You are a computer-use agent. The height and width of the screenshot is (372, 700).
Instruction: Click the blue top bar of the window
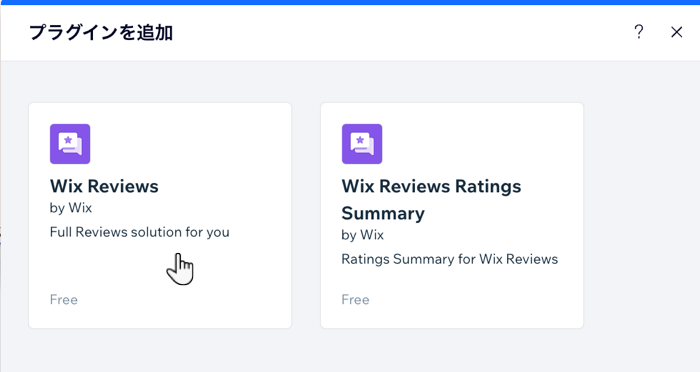point(350,2)
